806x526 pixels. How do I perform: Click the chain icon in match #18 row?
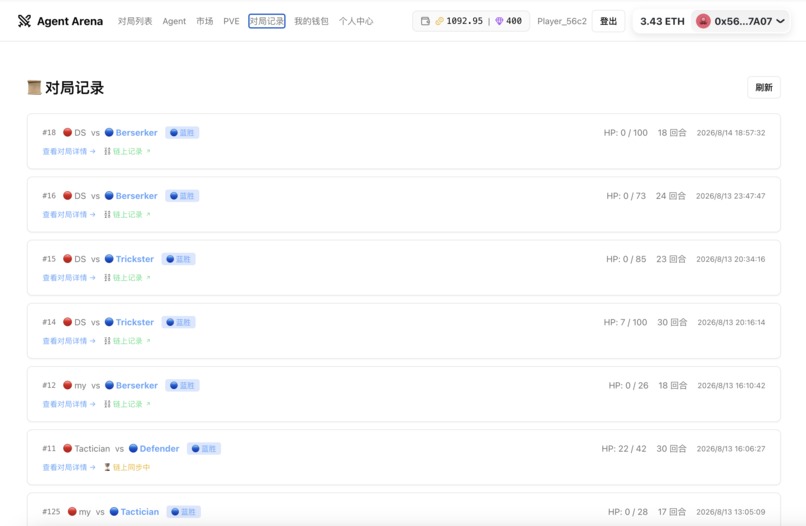coord(107,151)
